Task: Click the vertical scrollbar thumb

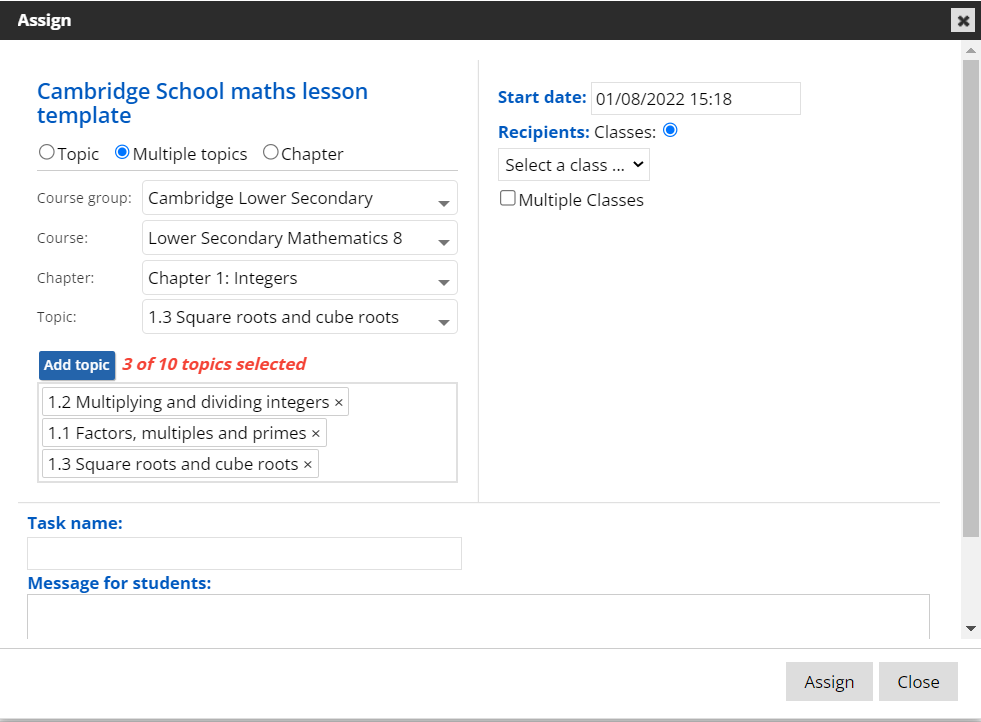Action: click(x=971, y=298)
